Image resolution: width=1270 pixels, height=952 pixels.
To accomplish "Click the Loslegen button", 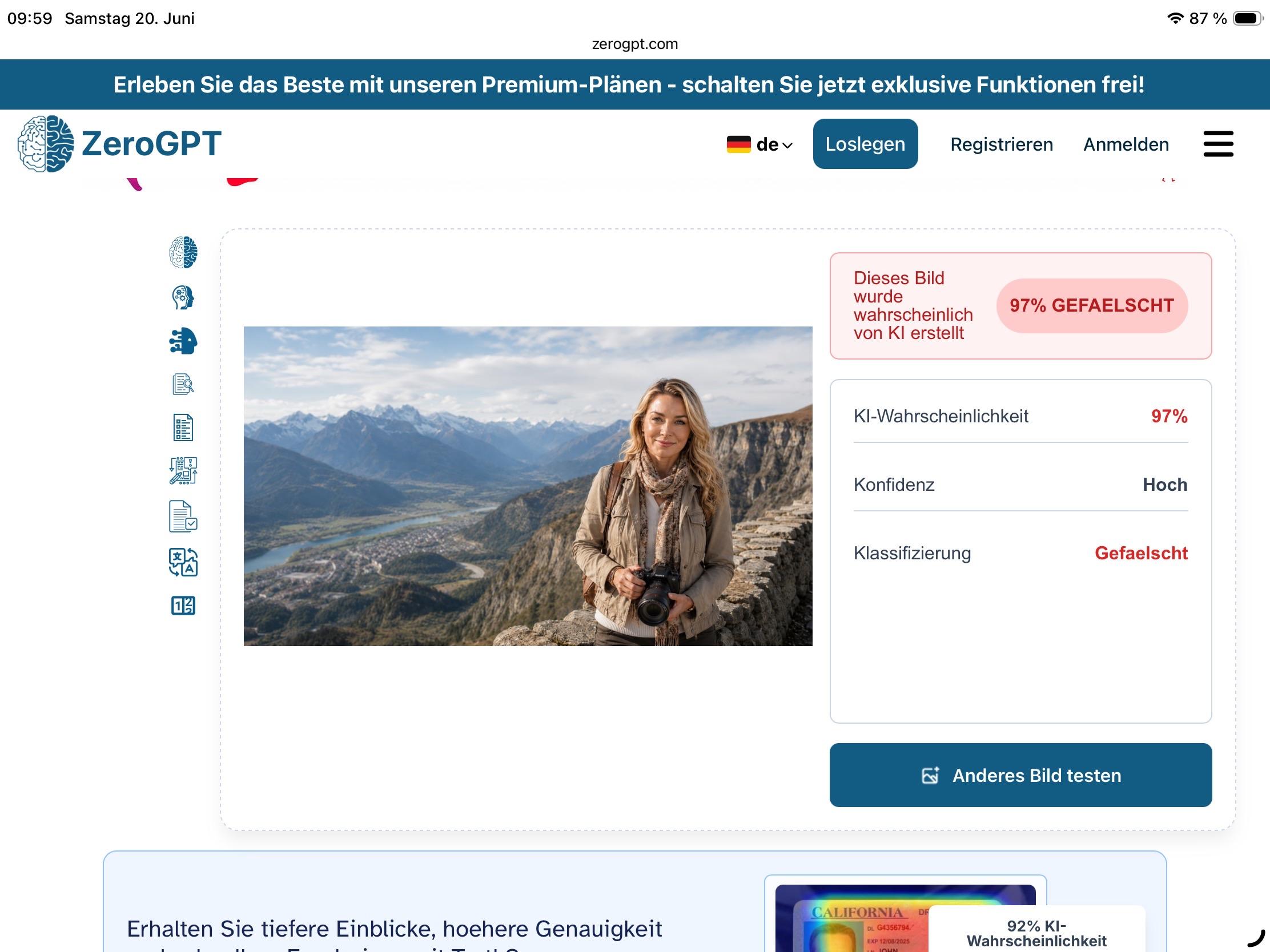I will pos(865,144).
